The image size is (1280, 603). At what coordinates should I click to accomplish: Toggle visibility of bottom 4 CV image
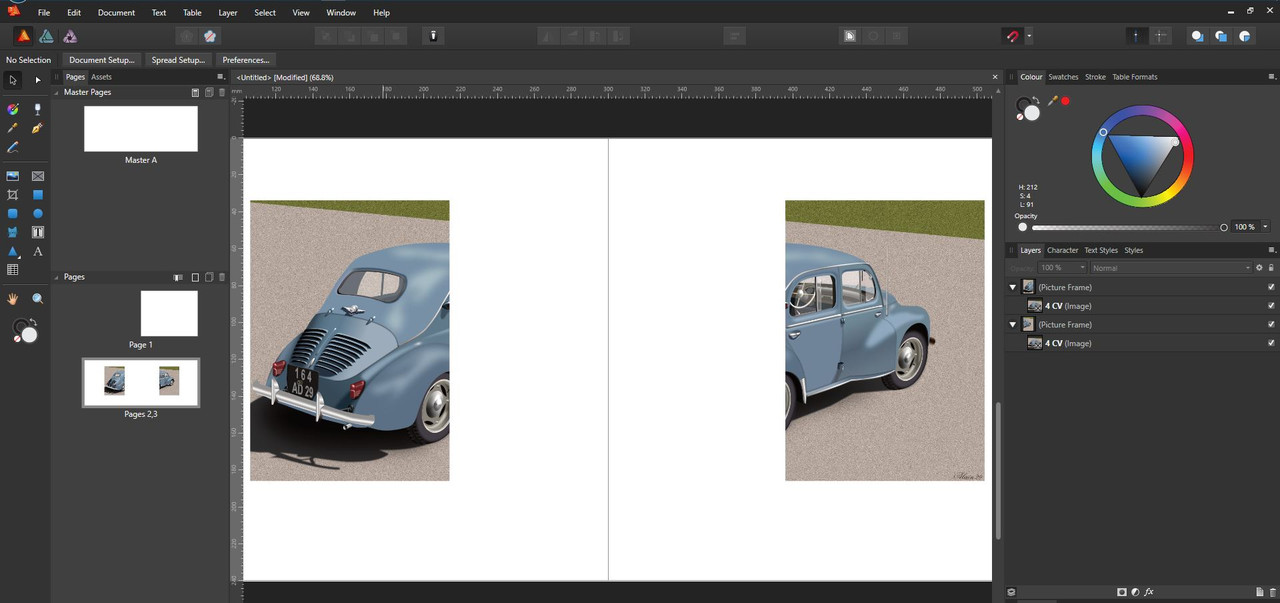1271,343
